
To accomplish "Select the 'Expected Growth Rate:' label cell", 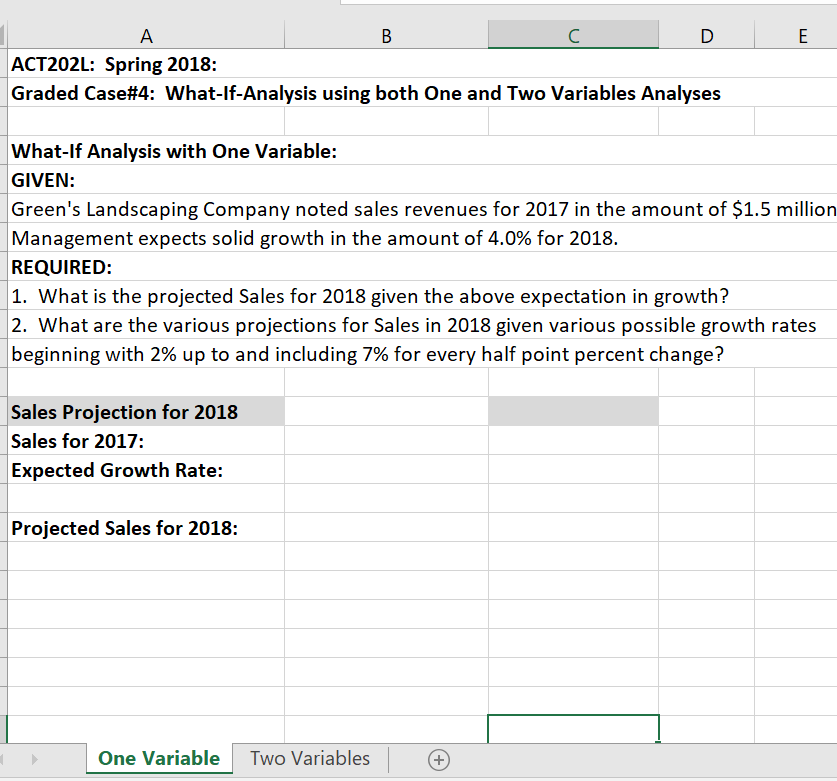I will pos(146,470).
